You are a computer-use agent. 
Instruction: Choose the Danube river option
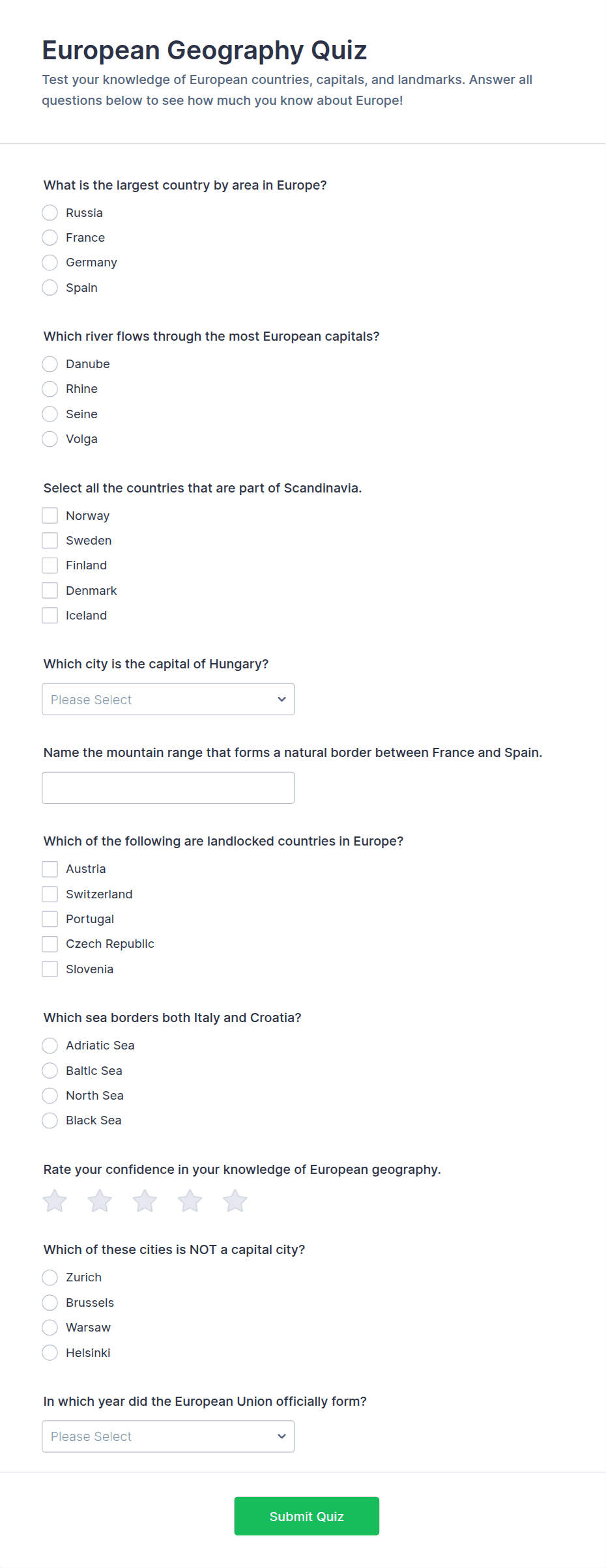pos(50,364)
